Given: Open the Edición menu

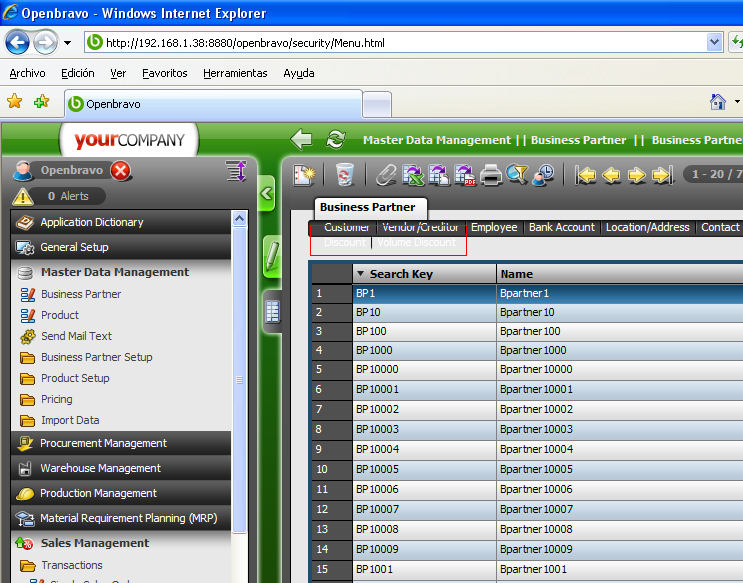Looking at the screenshot, I should (78, 73).
